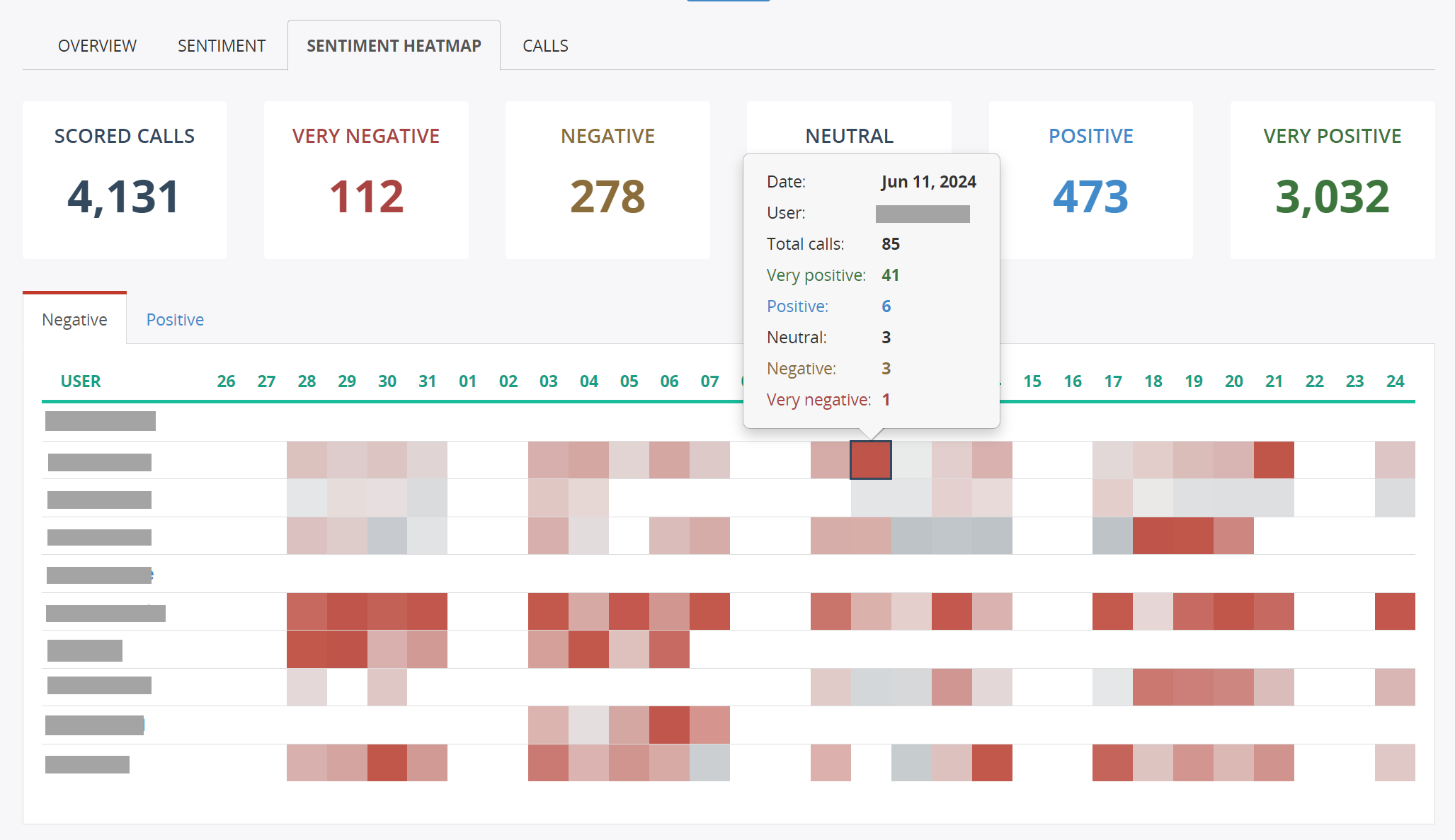Click the highlighted Jun 11 heatmap cell
Image resolution: width=1455 pixels, height=840 pixels.
[871, 460]
